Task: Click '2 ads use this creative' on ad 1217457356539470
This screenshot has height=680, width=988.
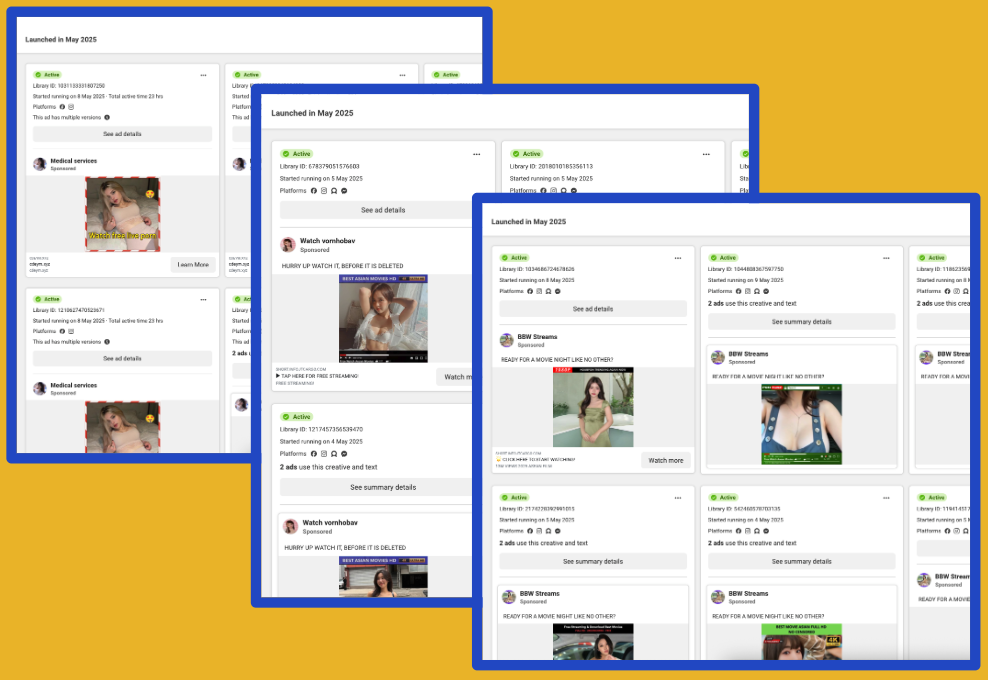Action: click(x=328, y=467)
